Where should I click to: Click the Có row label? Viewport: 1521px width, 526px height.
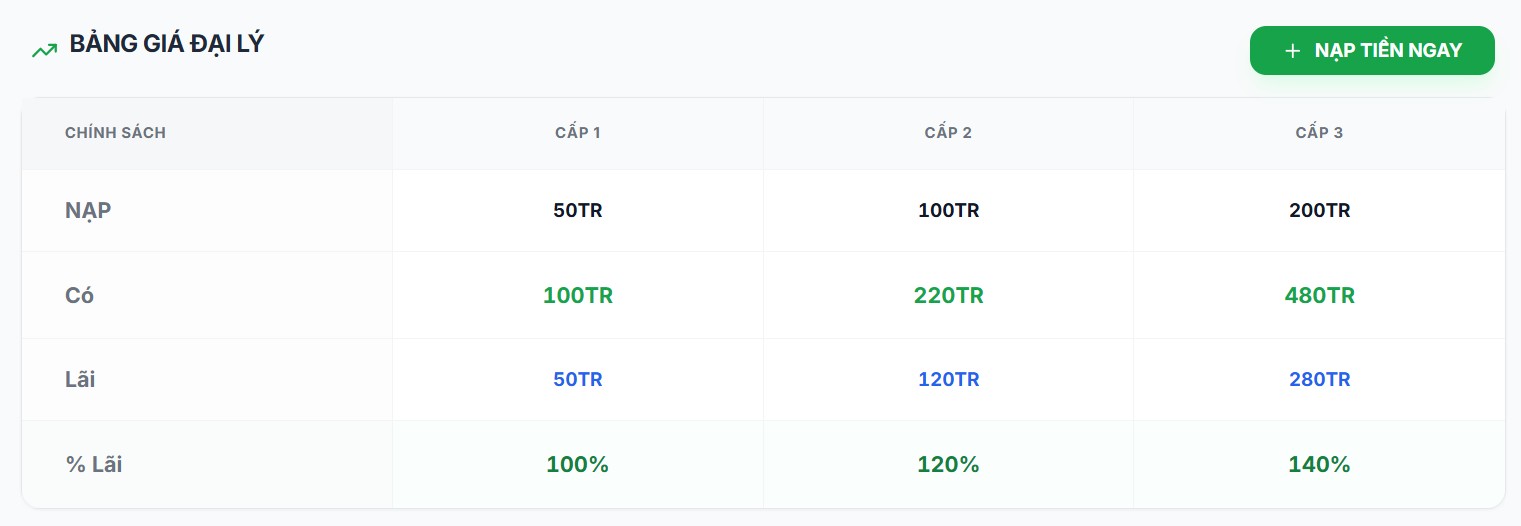click(80, 296)
